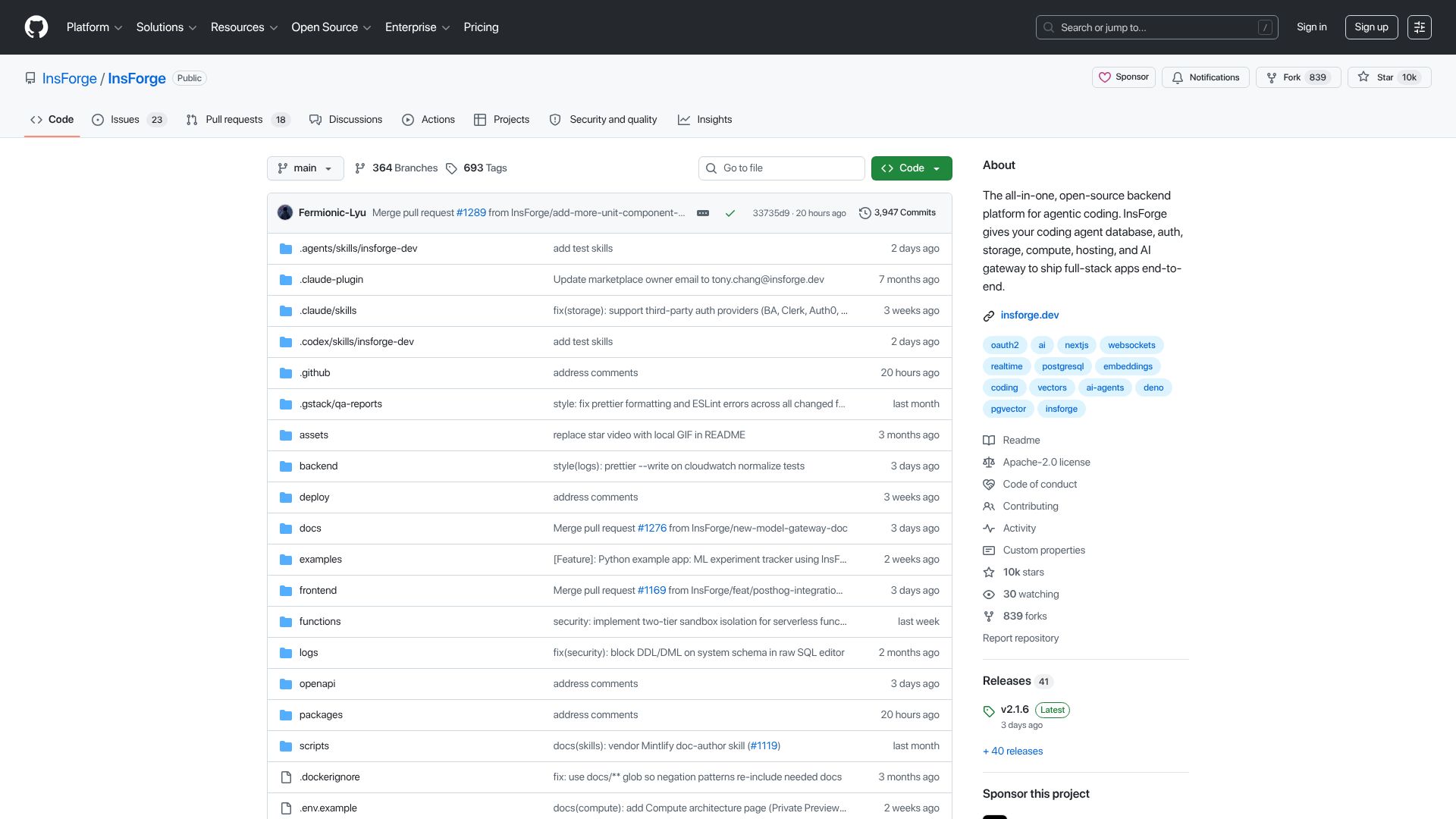Viewport: 1456px width, 819px height.
Task: View the Apache-2.0 license
Action: point(1037,462)
